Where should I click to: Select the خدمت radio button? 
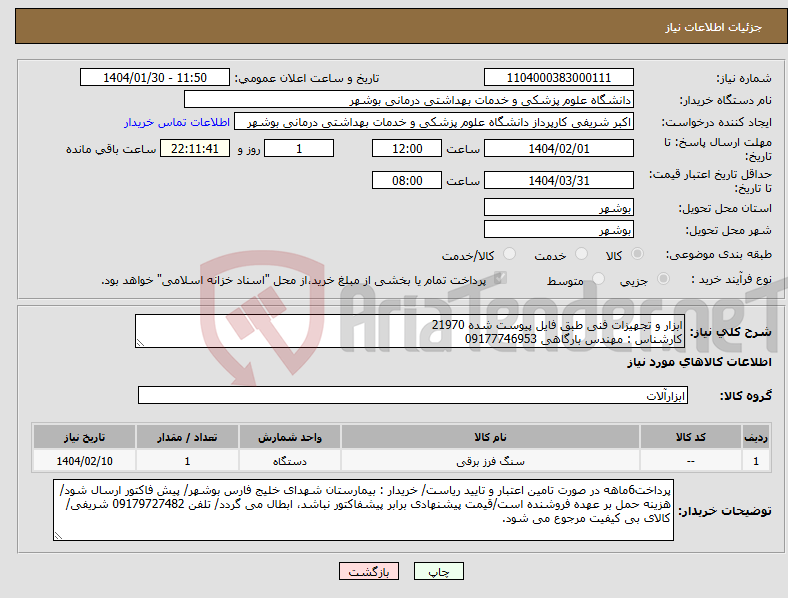point(581,254)
